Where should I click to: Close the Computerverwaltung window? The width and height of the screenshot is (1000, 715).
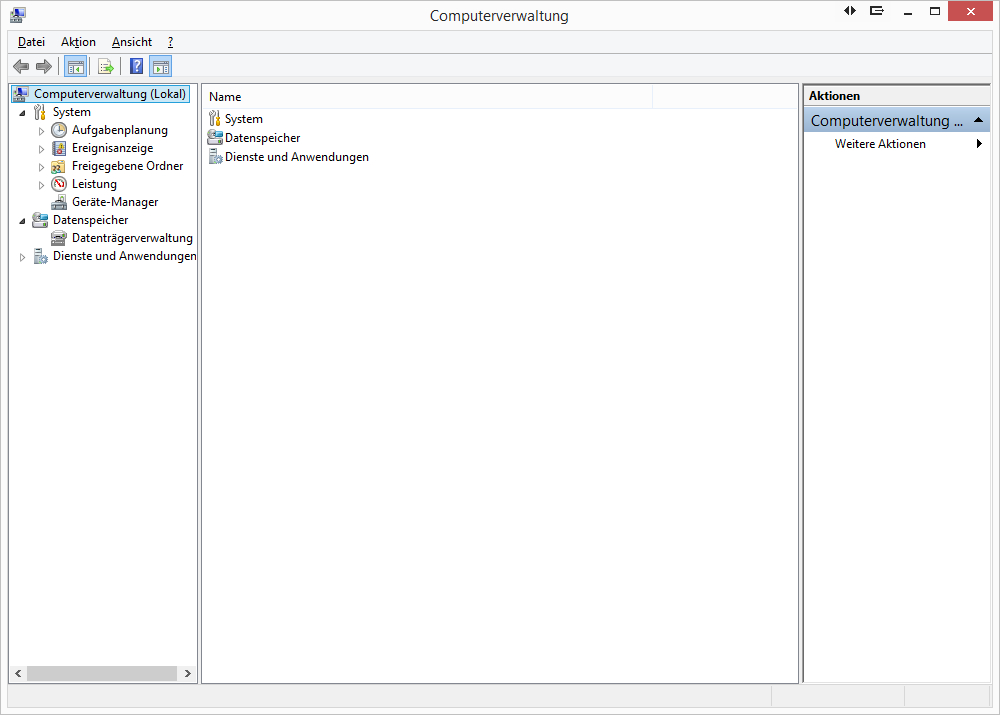coord(971,11)
